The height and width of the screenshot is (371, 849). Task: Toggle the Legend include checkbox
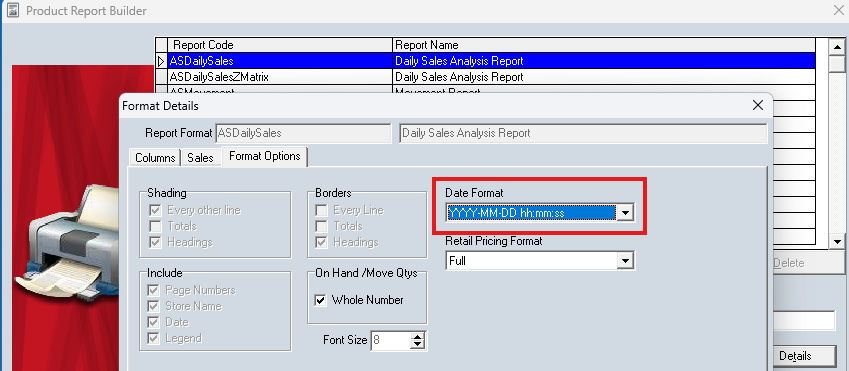tap(154, 338)
